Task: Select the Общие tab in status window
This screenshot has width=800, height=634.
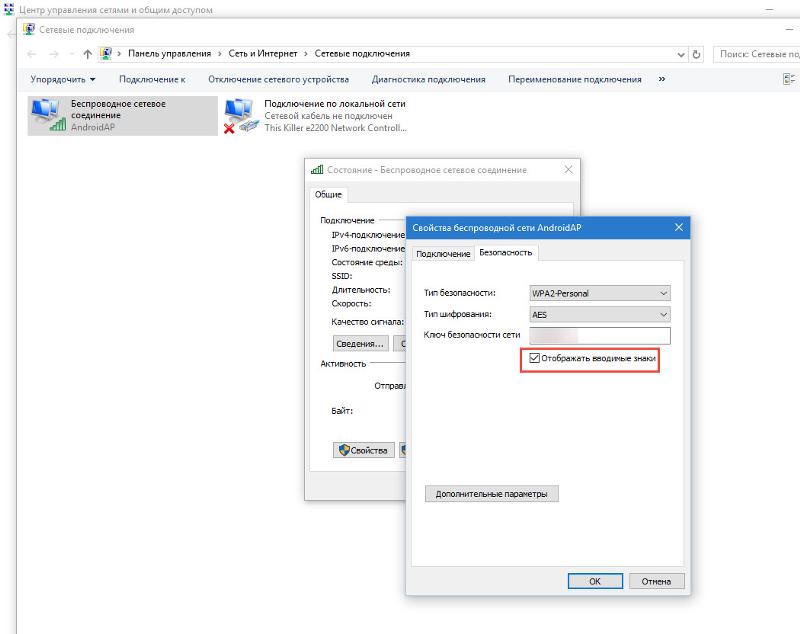Action: [328, 195]
